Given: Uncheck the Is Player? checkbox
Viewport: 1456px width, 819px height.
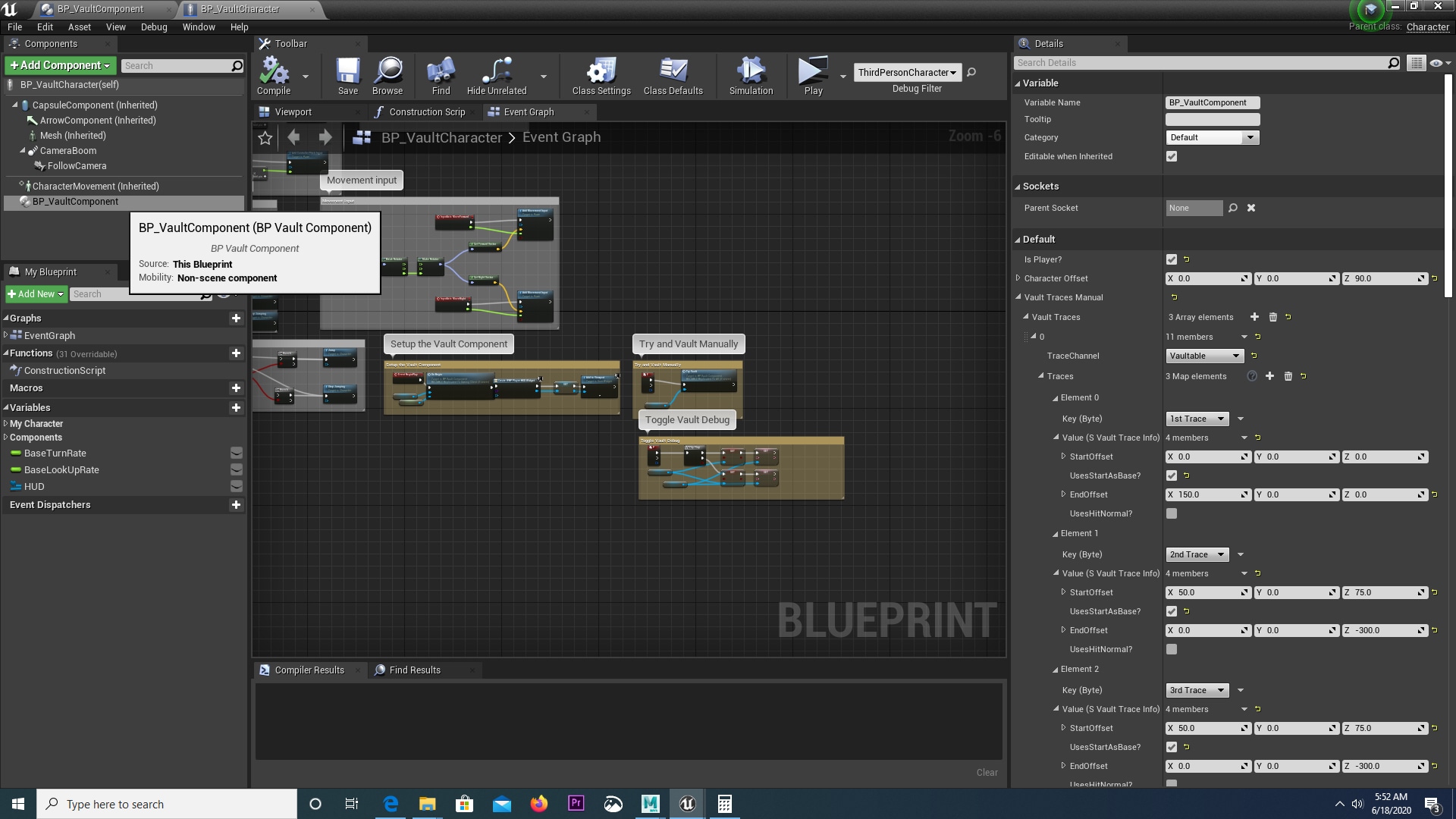Looking at the screenshot, I should point(1172,259).
